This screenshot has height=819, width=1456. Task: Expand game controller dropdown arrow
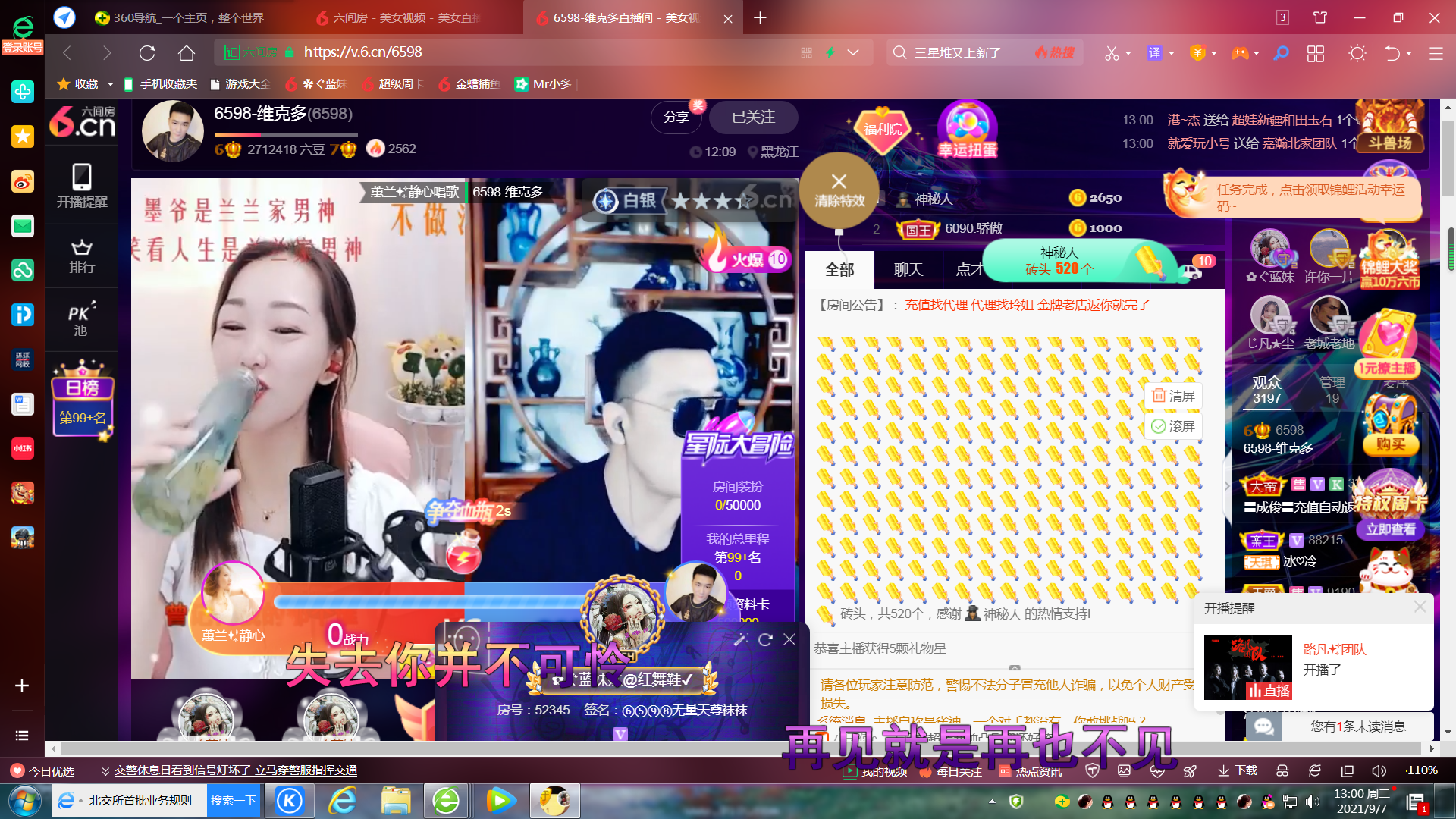[1257, 53]
